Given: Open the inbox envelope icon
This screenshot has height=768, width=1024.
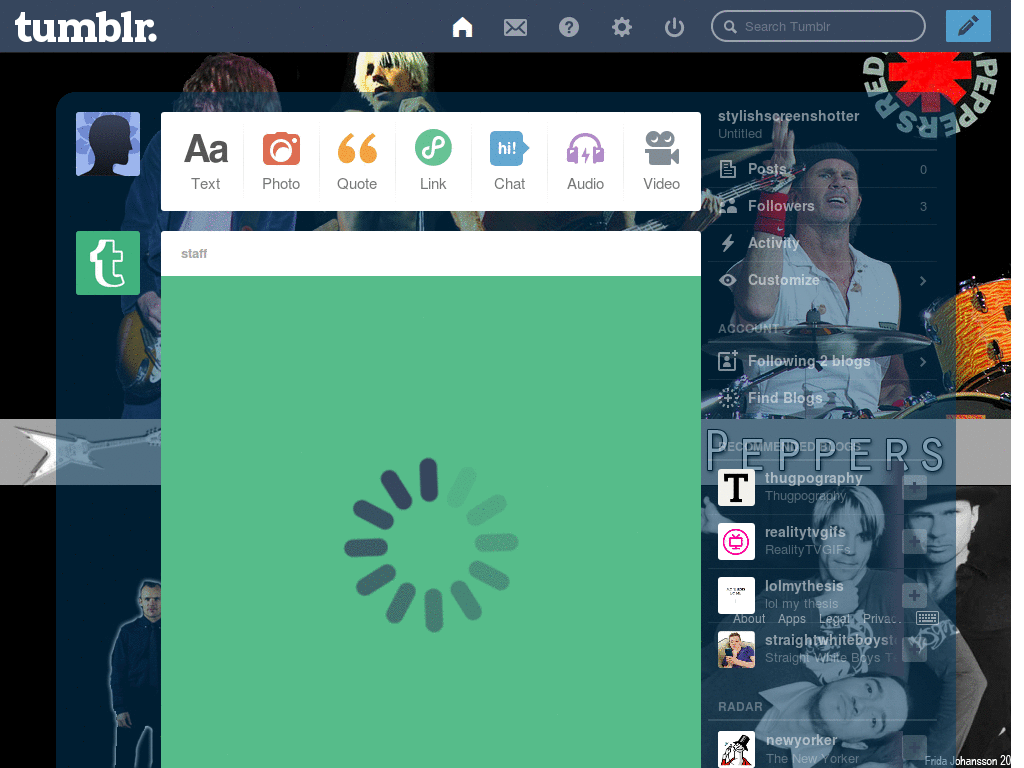Looking at the screenshot, I should pos(515,27).
